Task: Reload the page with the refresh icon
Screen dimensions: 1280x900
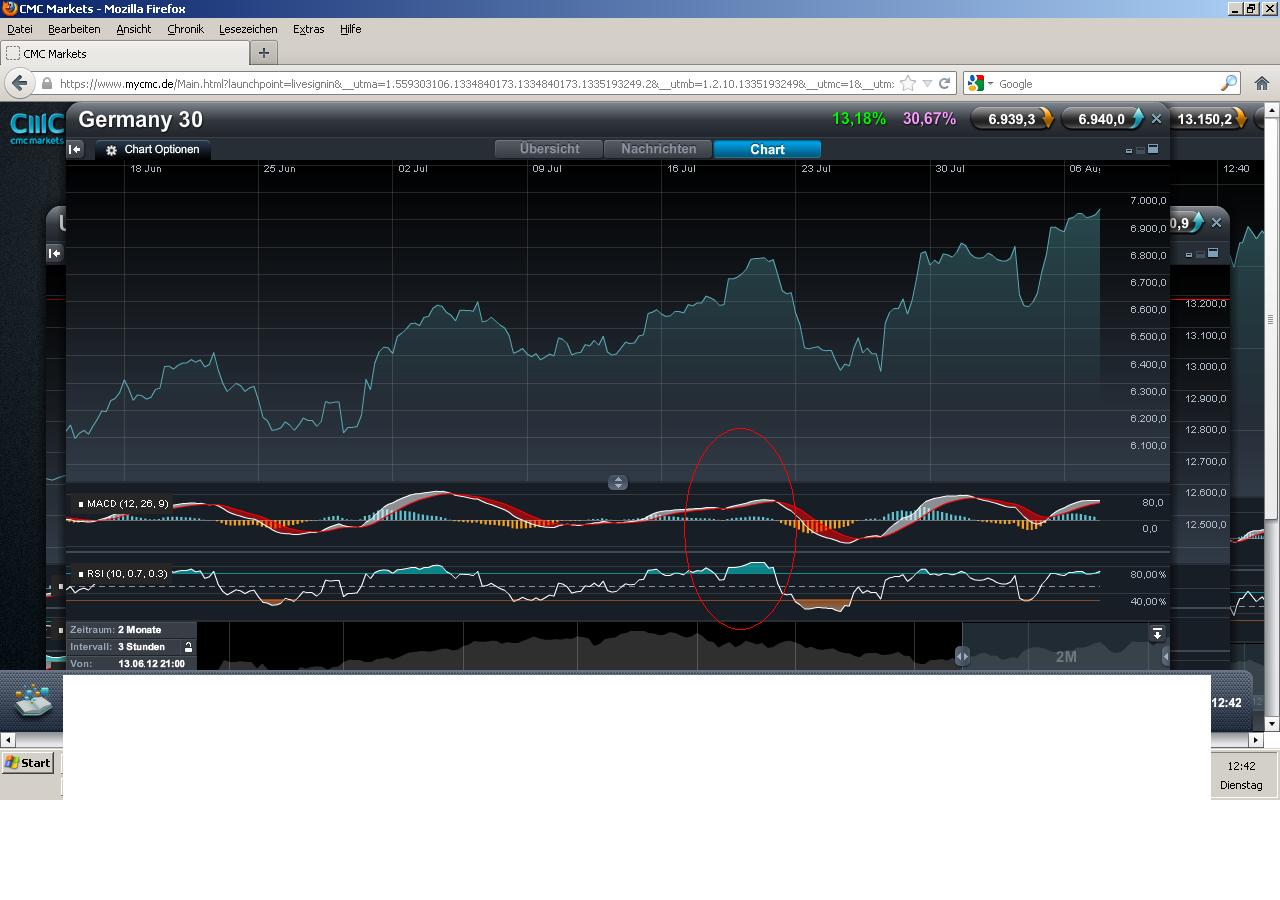Action: click(x=944, y=84)
